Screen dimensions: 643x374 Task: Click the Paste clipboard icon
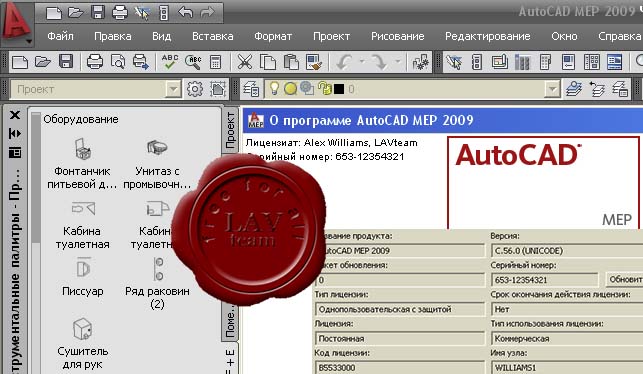[291, 62]
